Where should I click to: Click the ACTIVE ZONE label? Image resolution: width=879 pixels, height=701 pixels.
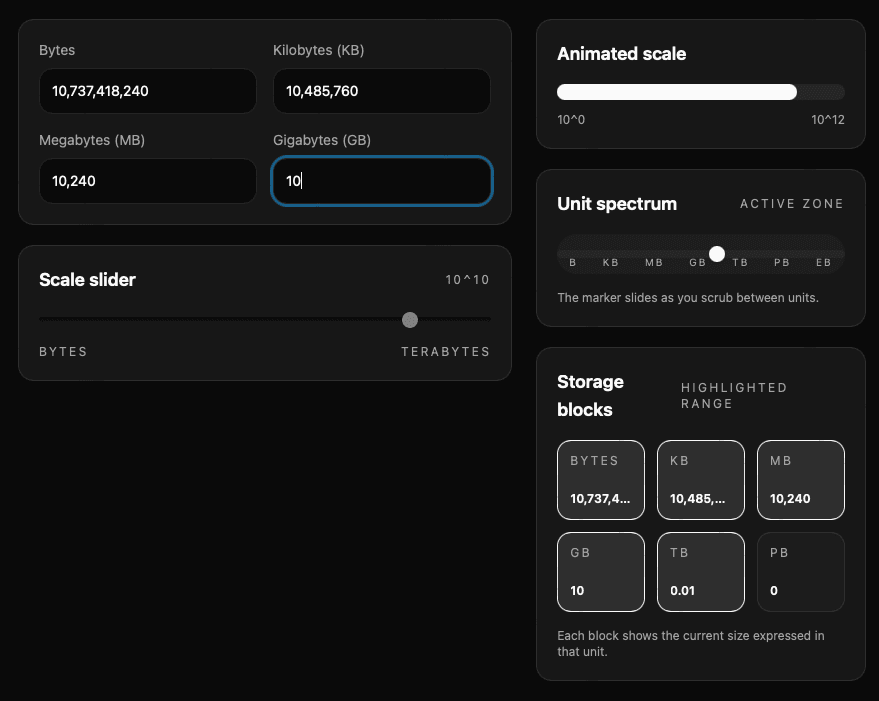791,203
